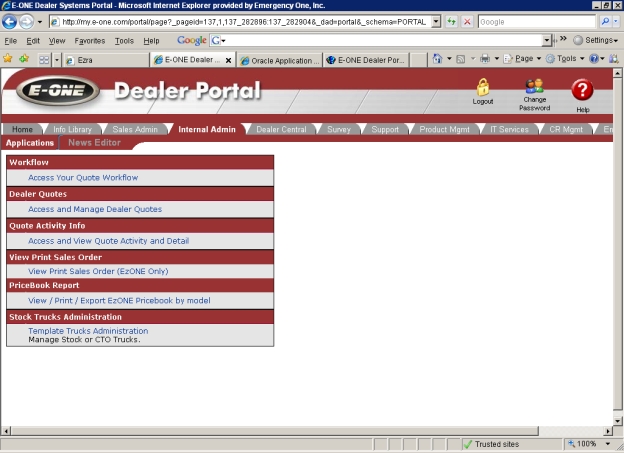Open Access and View Quote Activity link
The image size is (624, 453).
click(108, 241)
